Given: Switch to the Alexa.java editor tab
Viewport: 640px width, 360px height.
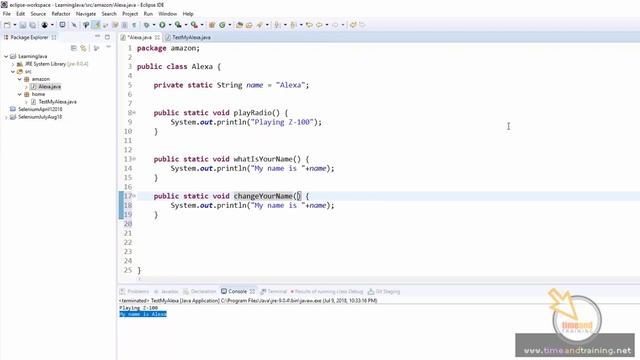Looking at the screenshot, I should pyautogui.click(x=140, y=37).
